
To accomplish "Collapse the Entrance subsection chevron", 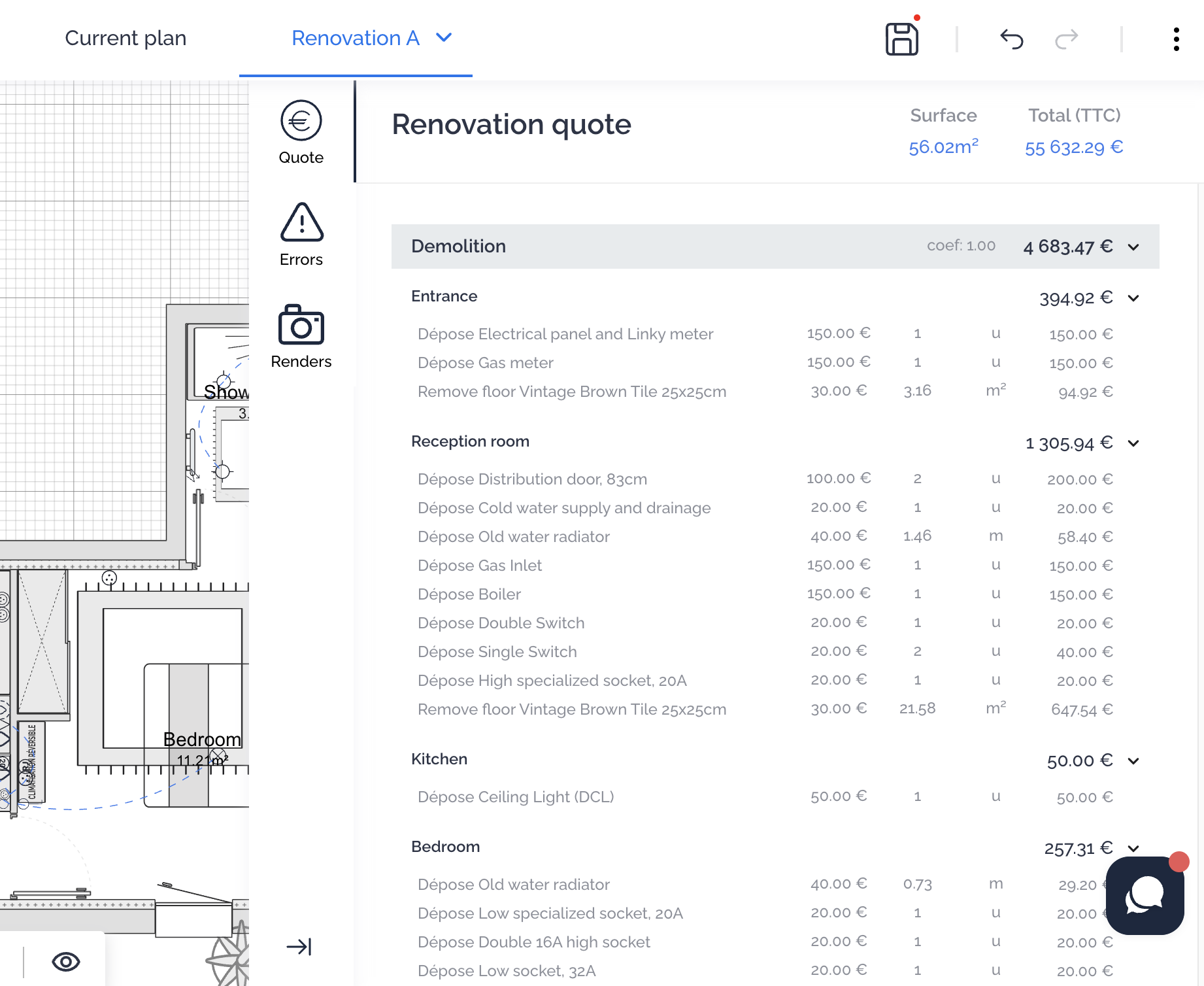I will pyautogui.click(x=1133, y=298).
